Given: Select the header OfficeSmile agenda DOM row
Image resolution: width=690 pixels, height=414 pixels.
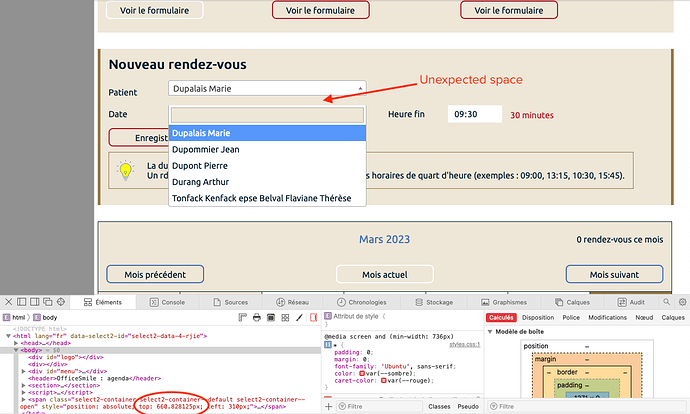Looking at the screenshot, I should coord(95,378).
